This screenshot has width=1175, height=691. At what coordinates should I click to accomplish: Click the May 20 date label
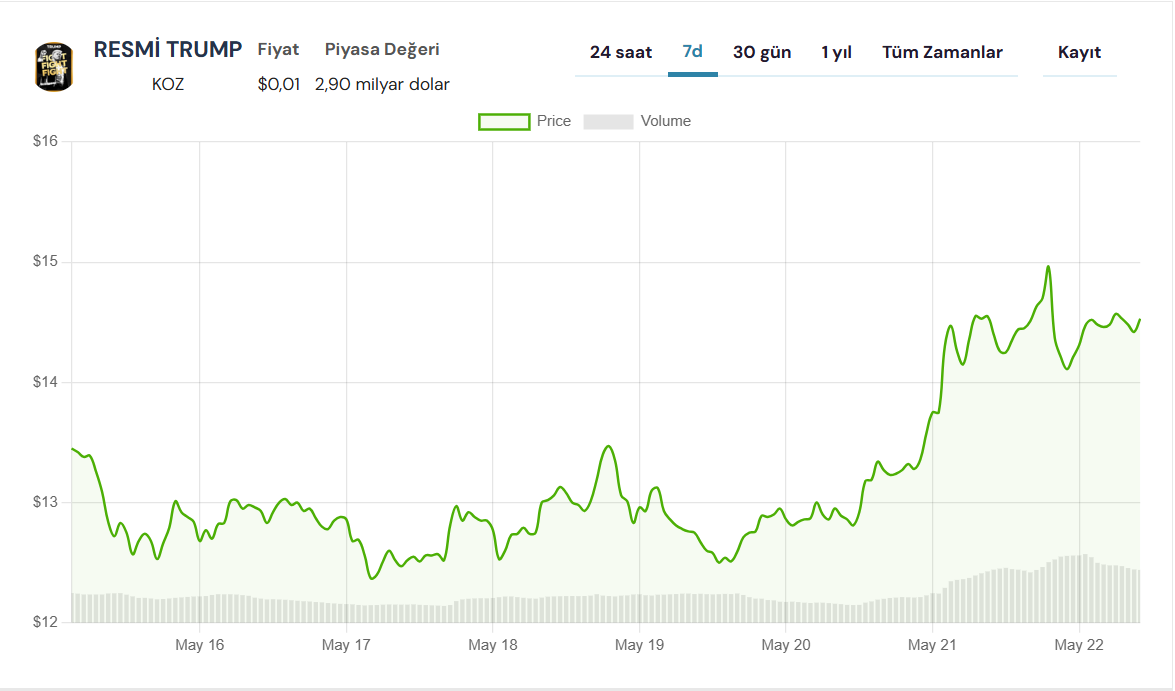click(785, 645)
